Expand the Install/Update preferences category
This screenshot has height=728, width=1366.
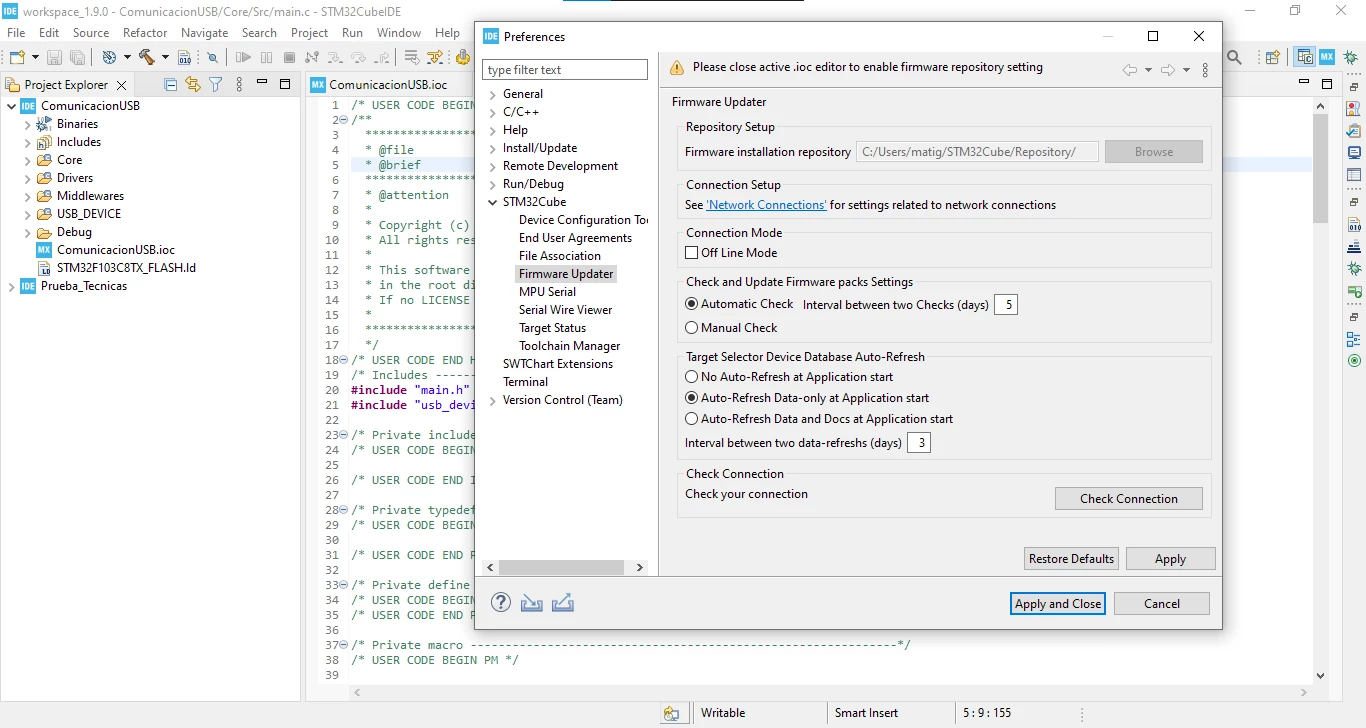[493, 149]
